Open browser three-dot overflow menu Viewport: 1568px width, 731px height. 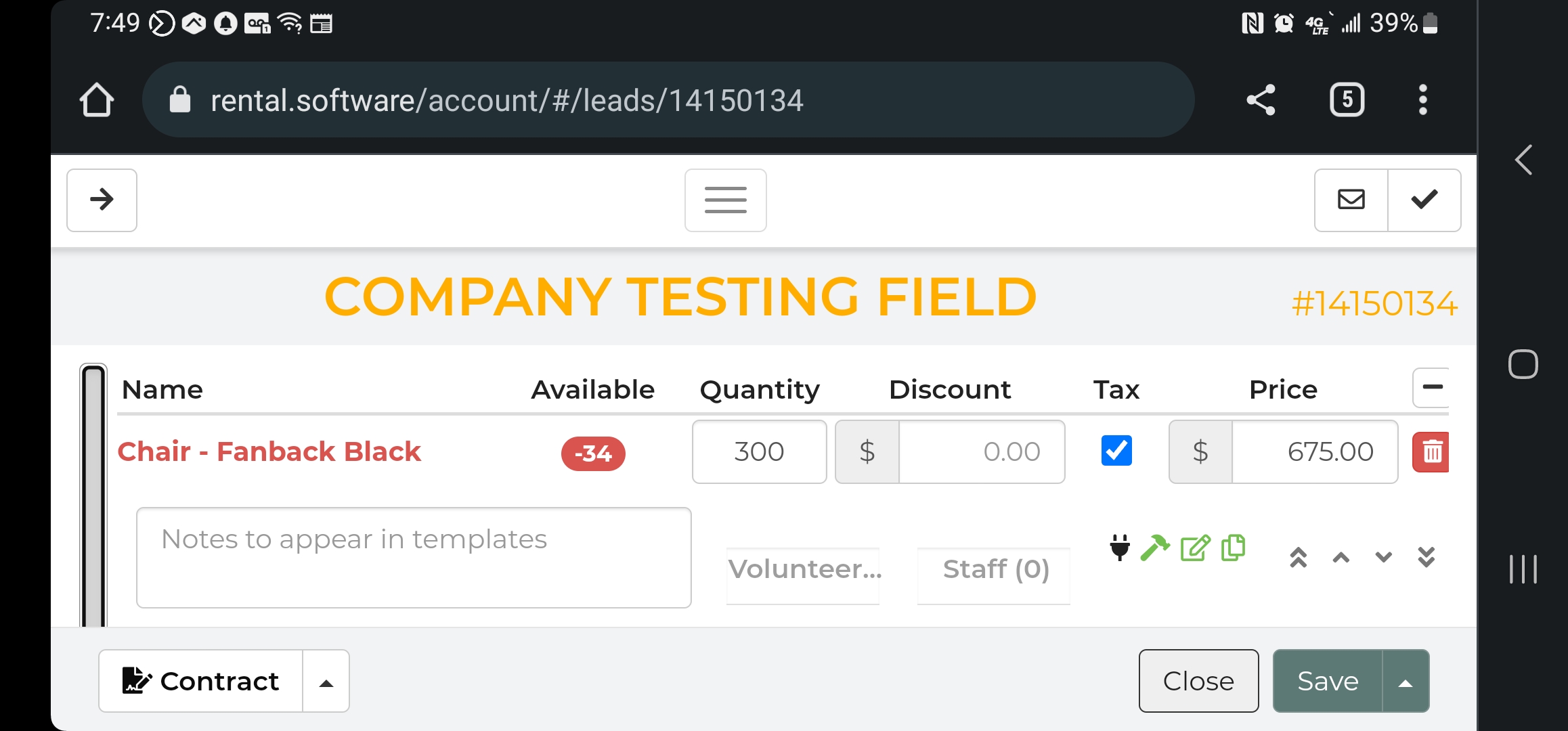tap(1422, 100)
